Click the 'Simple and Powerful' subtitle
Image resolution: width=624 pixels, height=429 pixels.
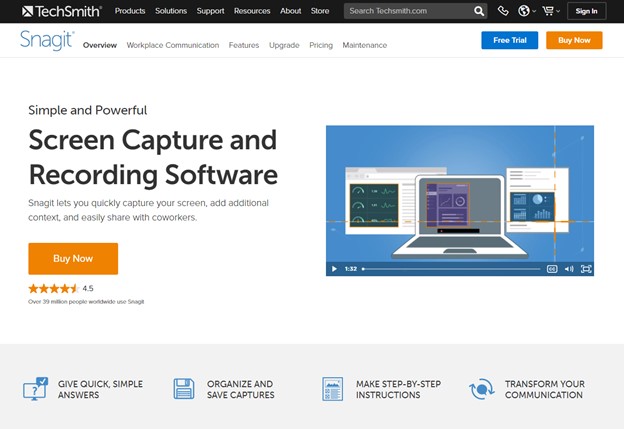pyautogui.click(x=88, y=110)
